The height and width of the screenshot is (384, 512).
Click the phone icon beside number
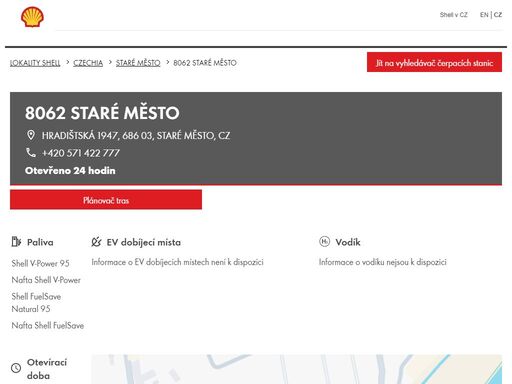coord(31,153)
